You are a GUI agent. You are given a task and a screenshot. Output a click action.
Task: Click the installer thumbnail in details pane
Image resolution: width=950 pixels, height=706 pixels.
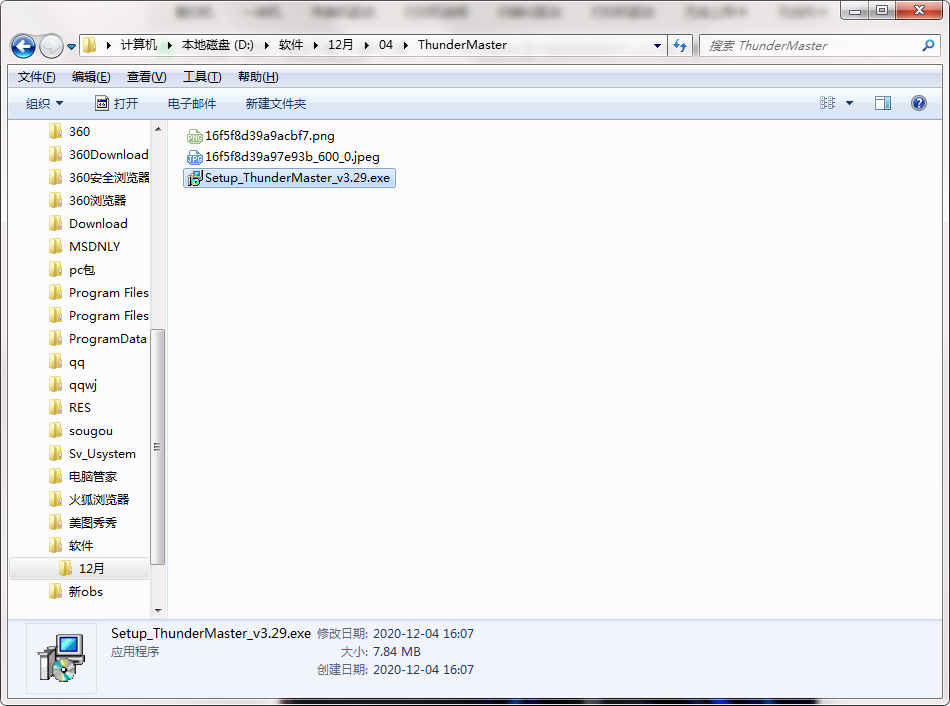tap(61, 658)
